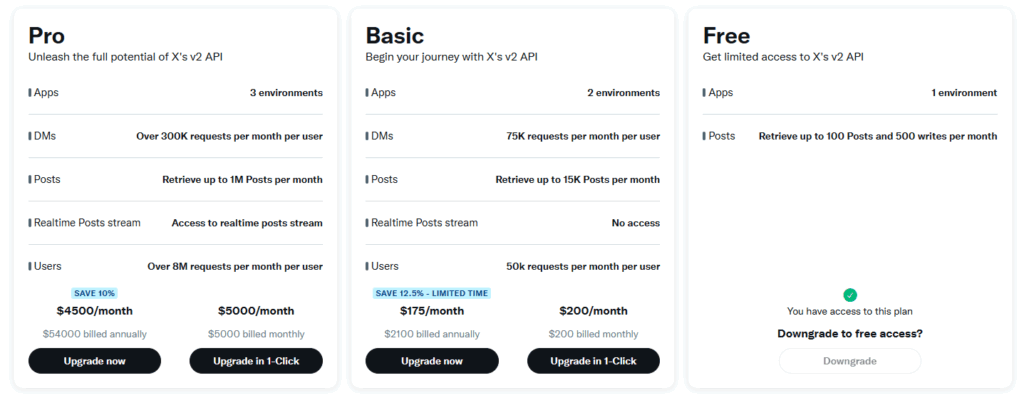Click the DMs row label in Basic
The image size is (1024, 400).
point(381,136)
